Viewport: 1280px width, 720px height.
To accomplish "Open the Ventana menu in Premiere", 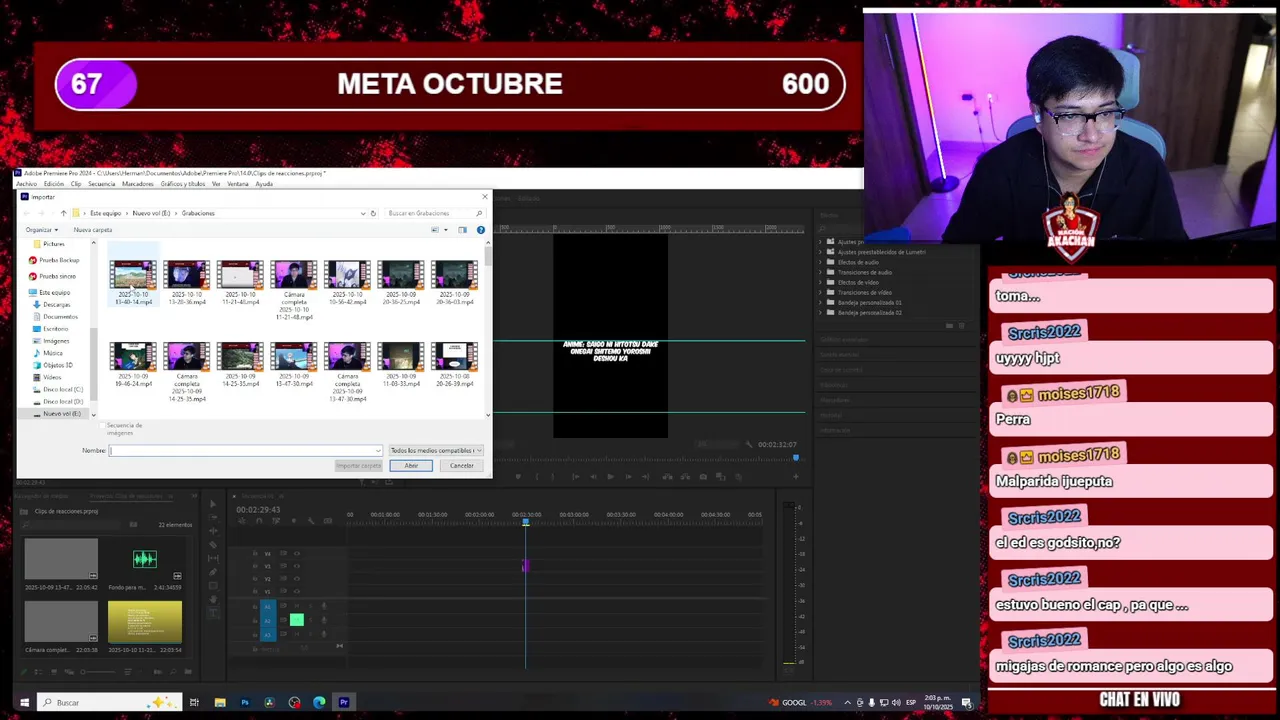I will pos(238,184).
